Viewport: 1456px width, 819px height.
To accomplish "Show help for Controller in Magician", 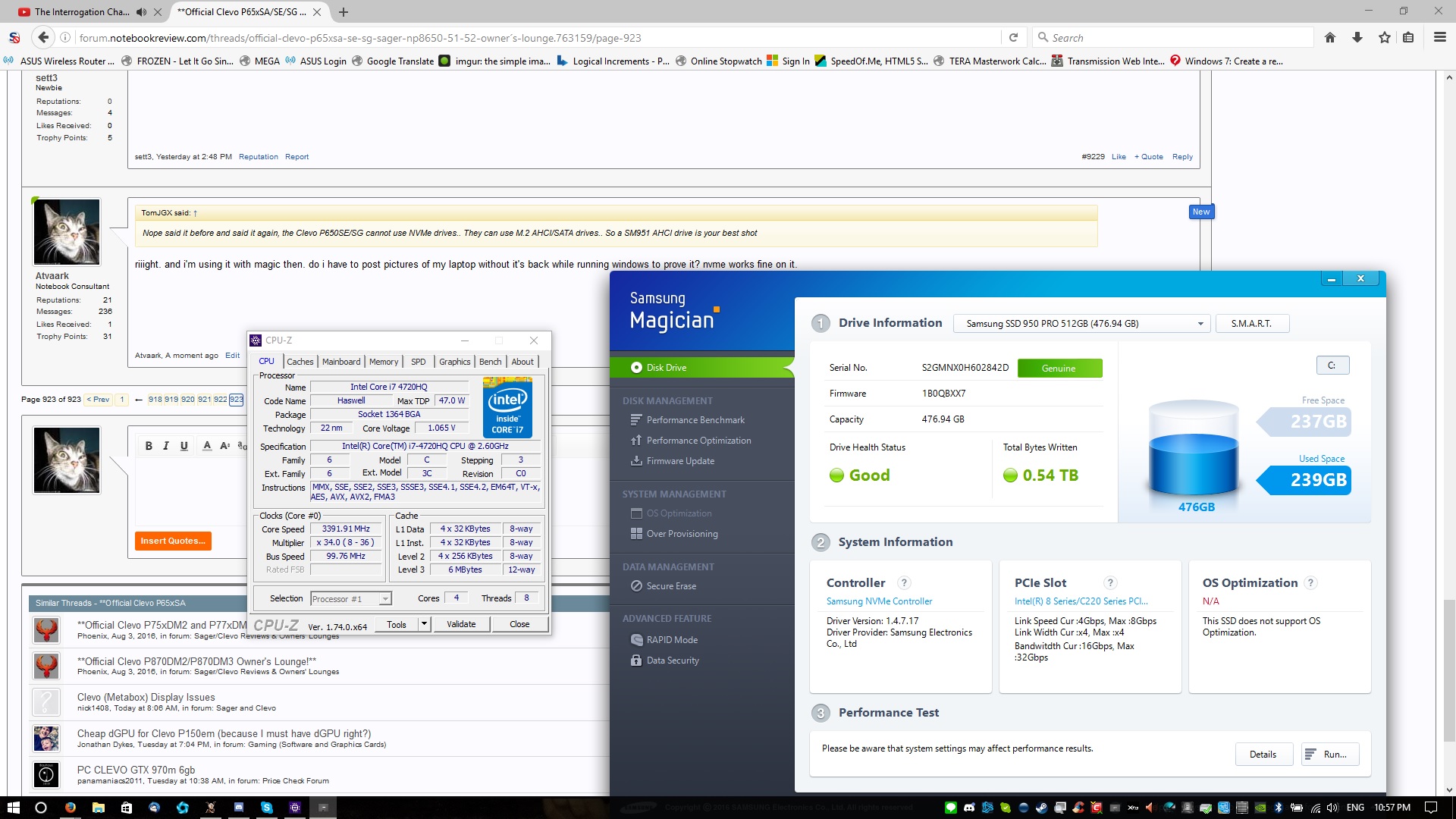I will point(904,582).
